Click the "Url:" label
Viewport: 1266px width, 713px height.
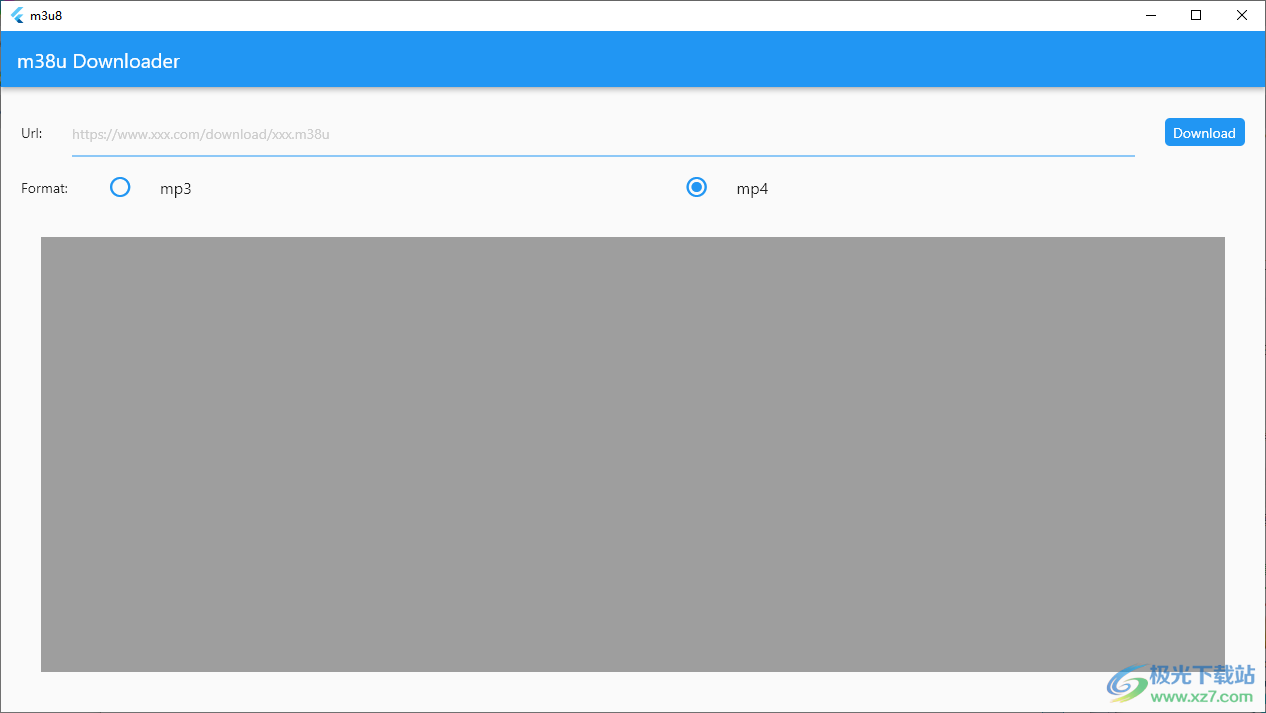pyautogui.click(x=32, y=133)
